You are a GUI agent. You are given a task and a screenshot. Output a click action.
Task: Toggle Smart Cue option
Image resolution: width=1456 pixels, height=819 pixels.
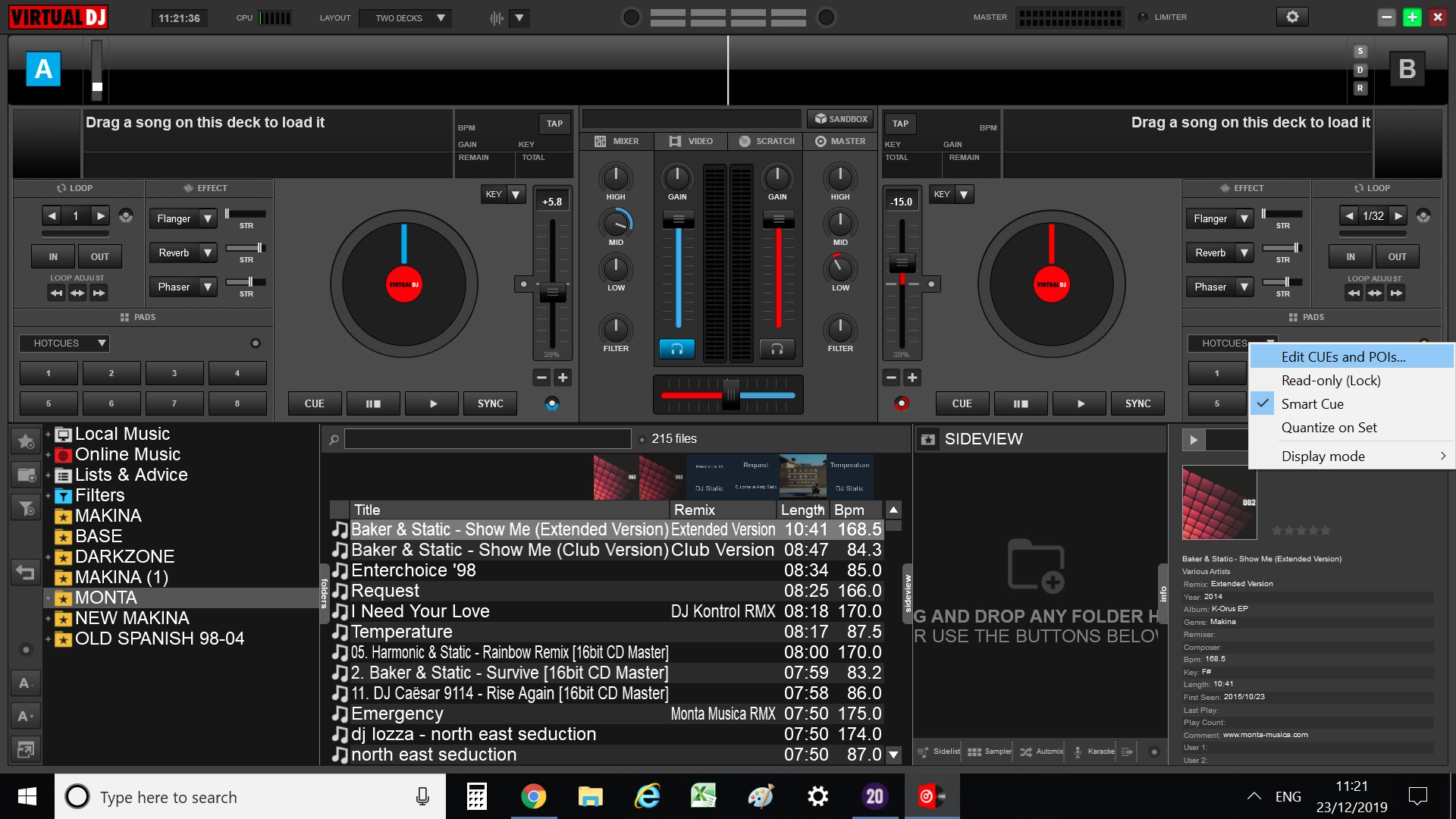click(1351, 404)
